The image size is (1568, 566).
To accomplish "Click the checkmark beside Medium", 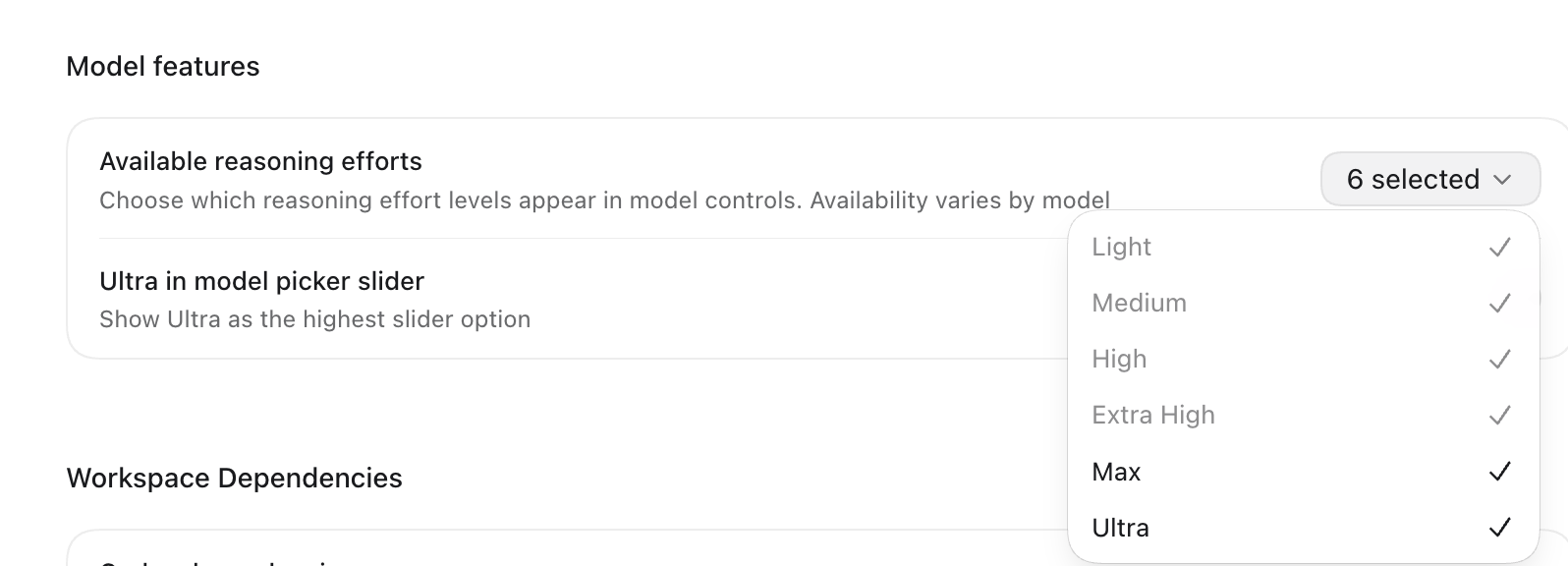I will [1499, 304].
